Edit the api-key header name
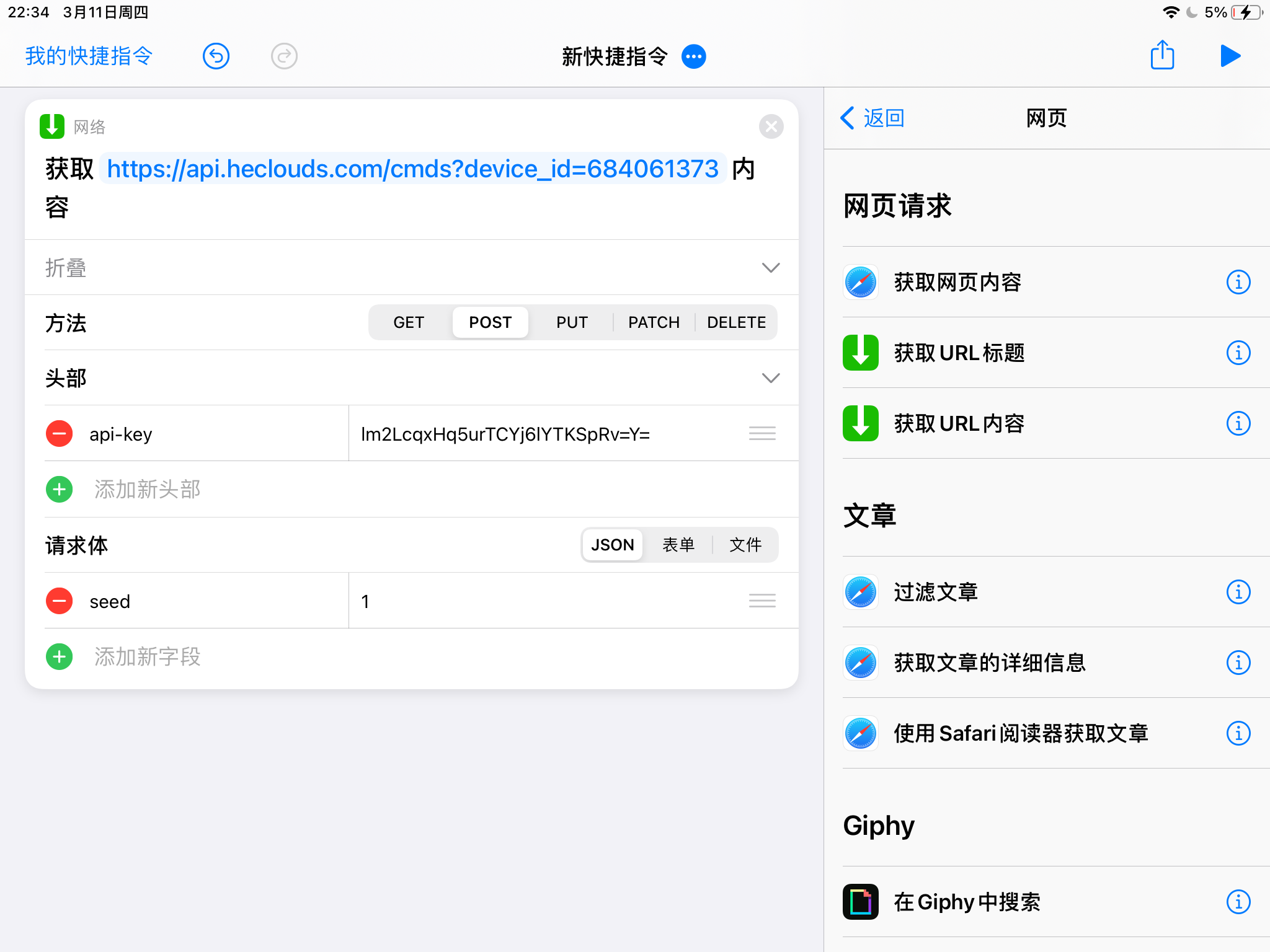 (x=120, y=434)
